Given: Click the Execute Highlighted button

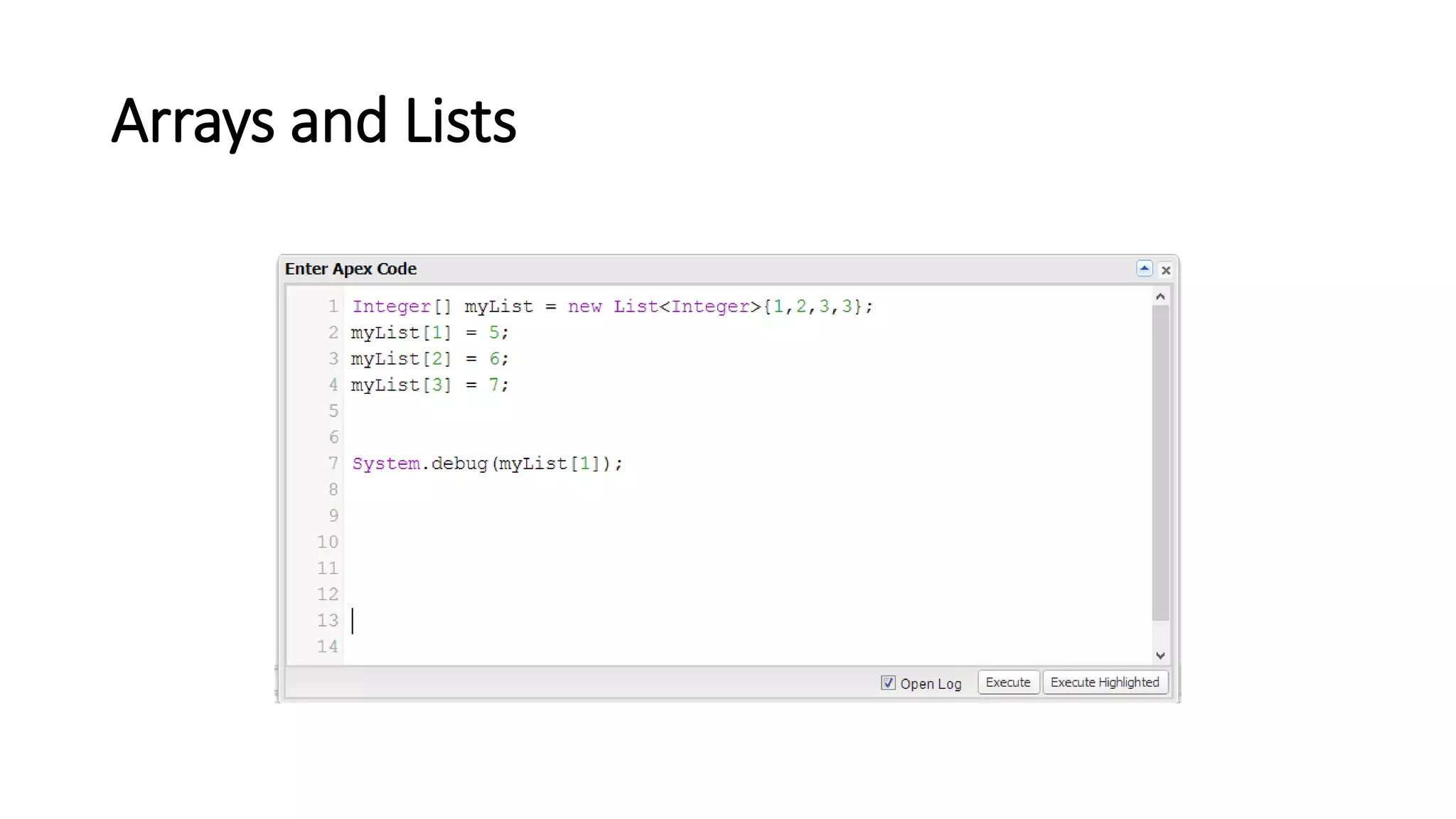Looking at the screenshot, I should pyautogui.click(x=1105, y=682).
